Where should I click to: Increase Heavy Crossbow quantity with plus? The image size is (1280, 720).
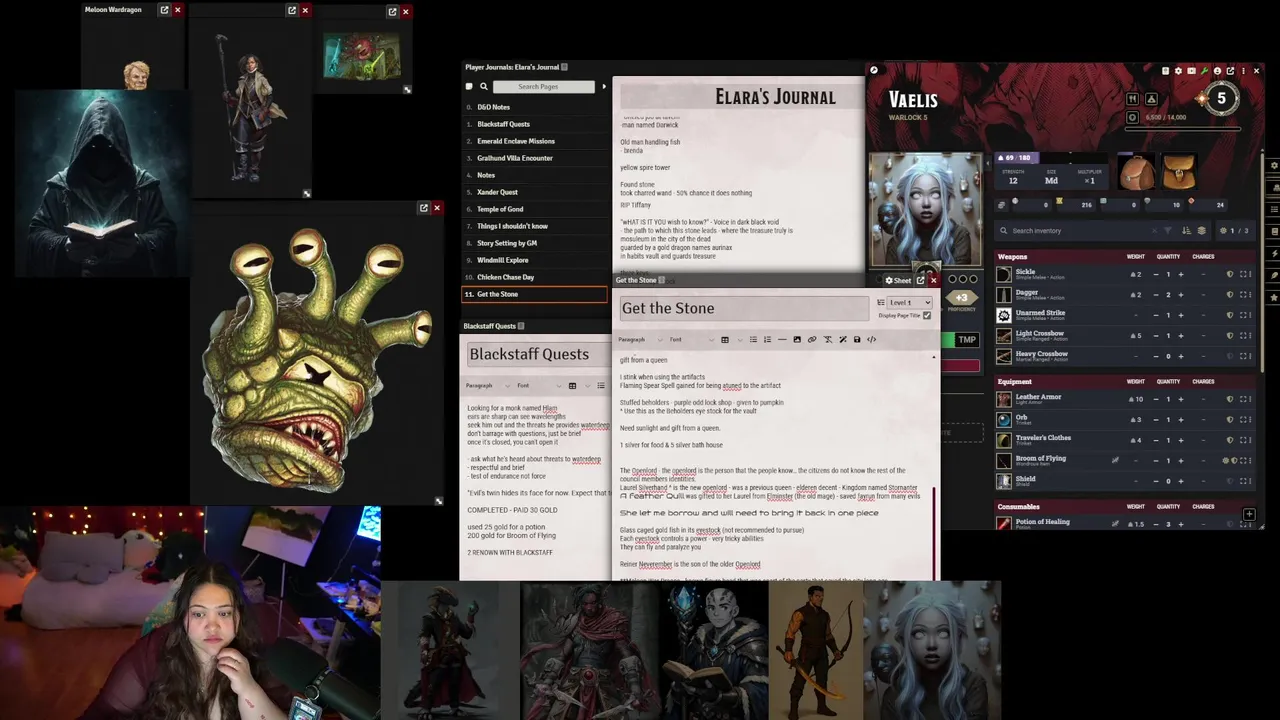pos(1181,356)
